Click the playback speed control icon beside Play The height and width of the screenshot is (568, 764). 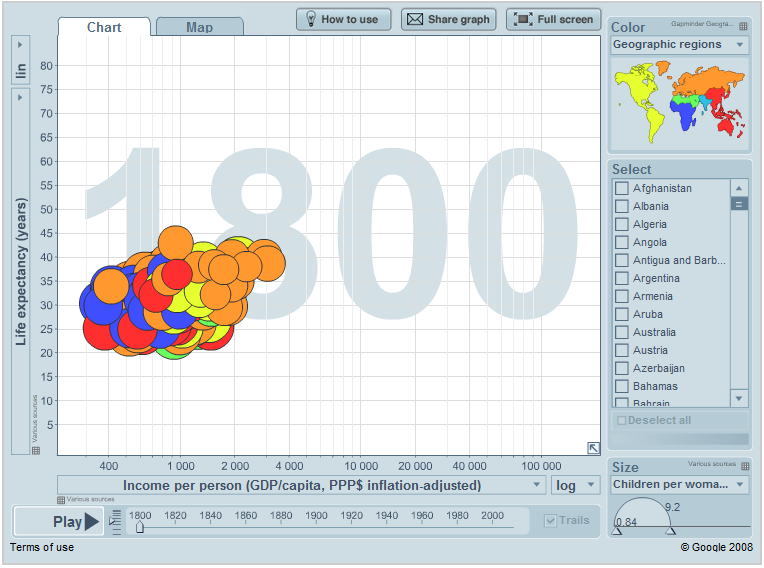coord(116,520)
